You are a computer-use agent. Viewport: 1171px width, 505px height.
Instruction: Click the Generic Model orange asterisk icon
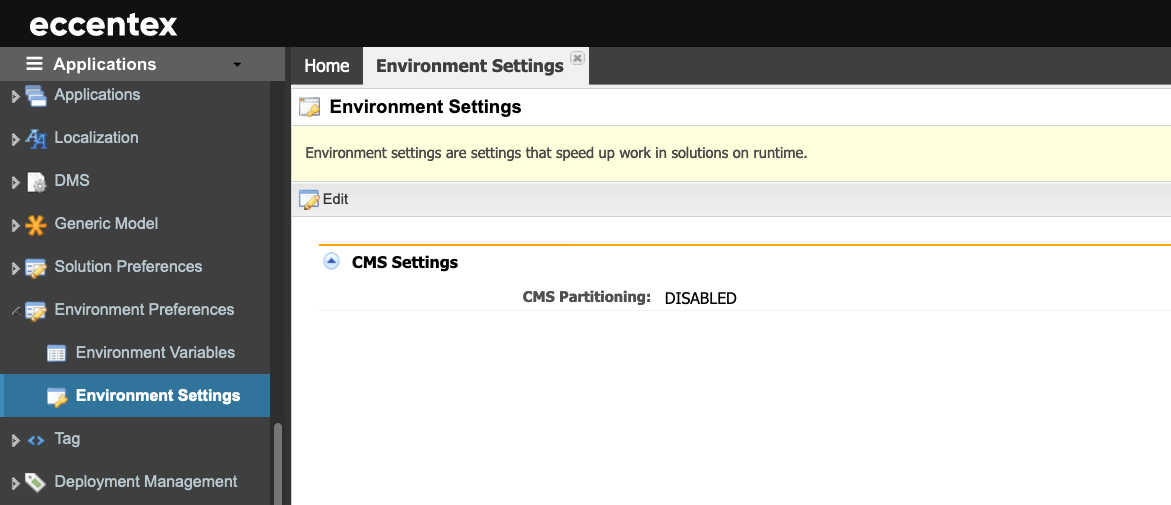(x=35, y=225)
